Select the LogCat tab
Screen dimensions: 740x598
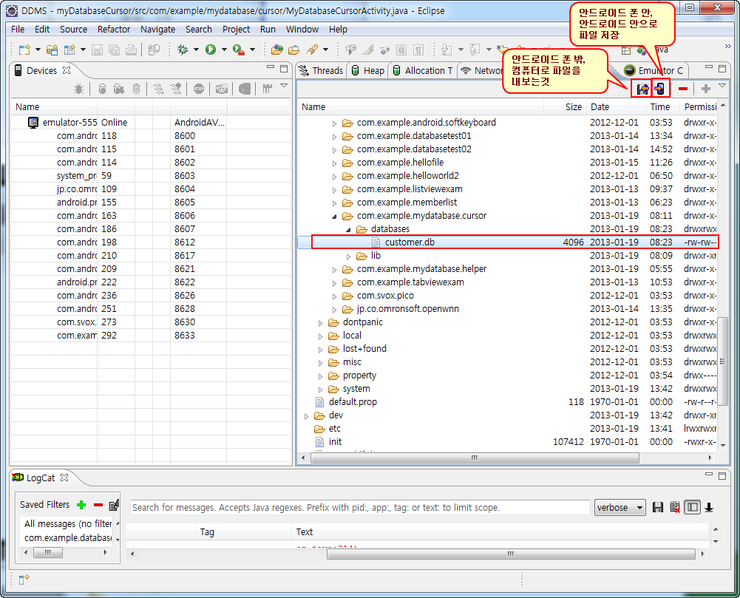pos(40,478)
